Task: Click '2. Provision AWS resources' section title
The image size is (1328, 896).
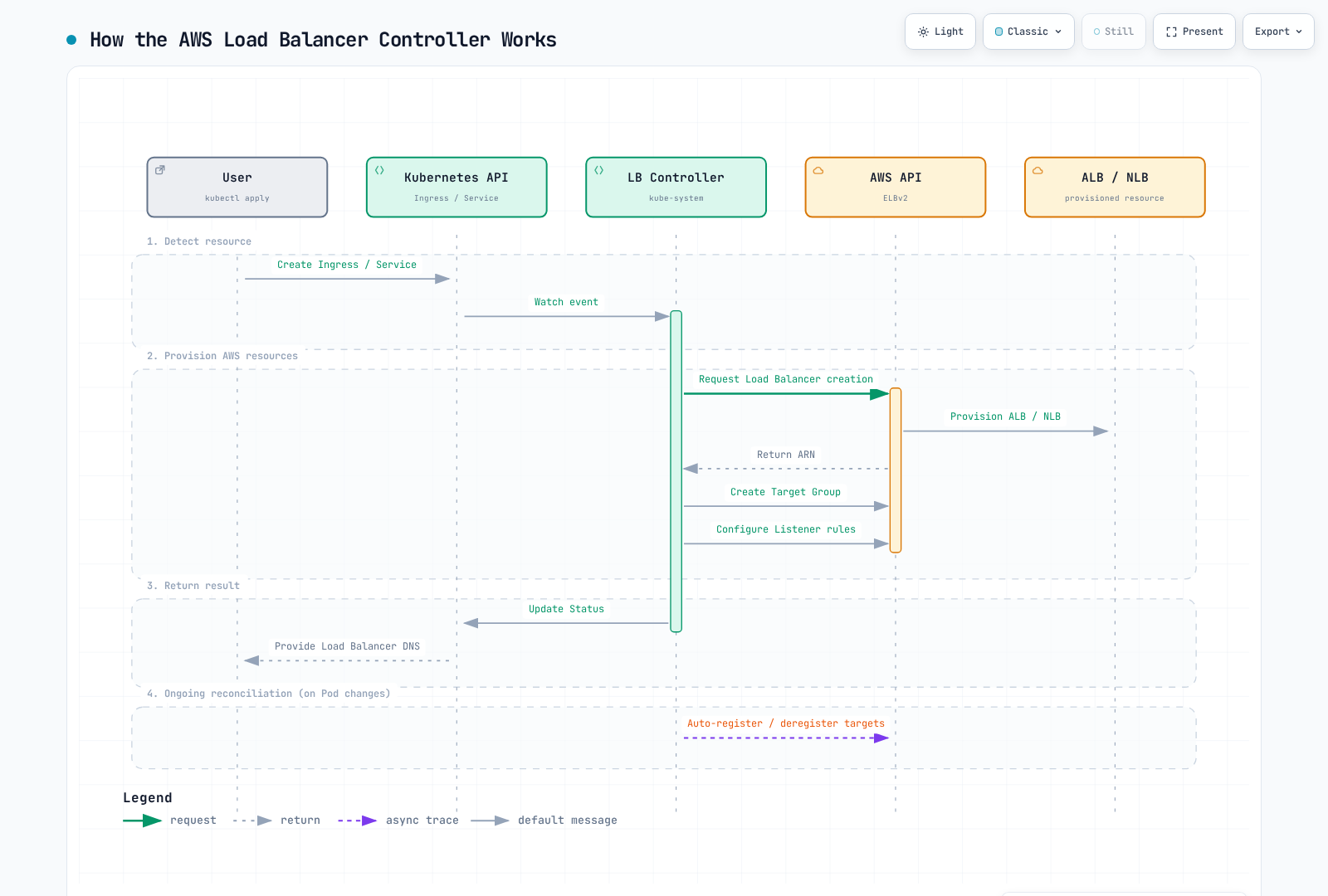Action: pos(222,356)
